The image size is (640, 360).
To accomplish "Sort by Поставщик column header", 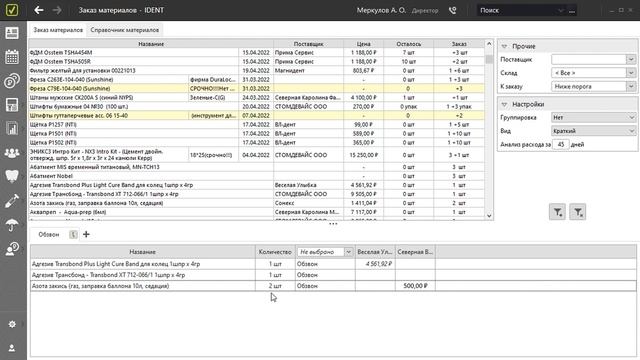I will (308, 44).
